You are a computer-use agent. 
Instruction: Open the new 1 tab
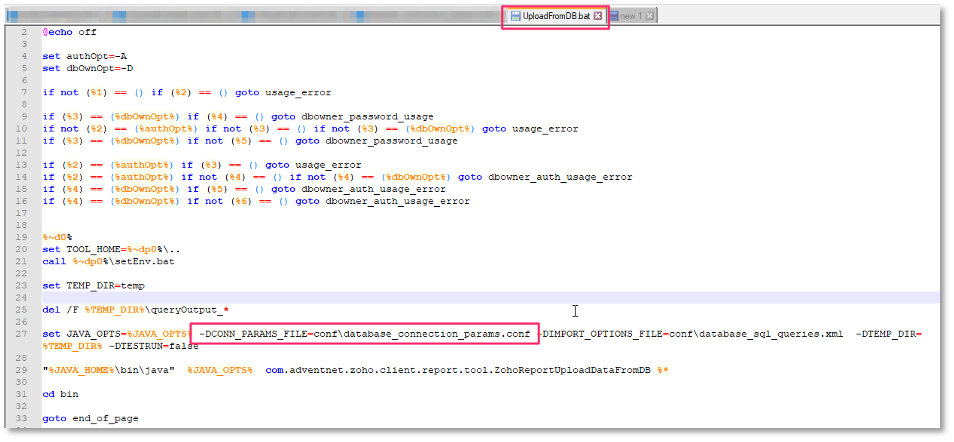[x=630, y=16]
